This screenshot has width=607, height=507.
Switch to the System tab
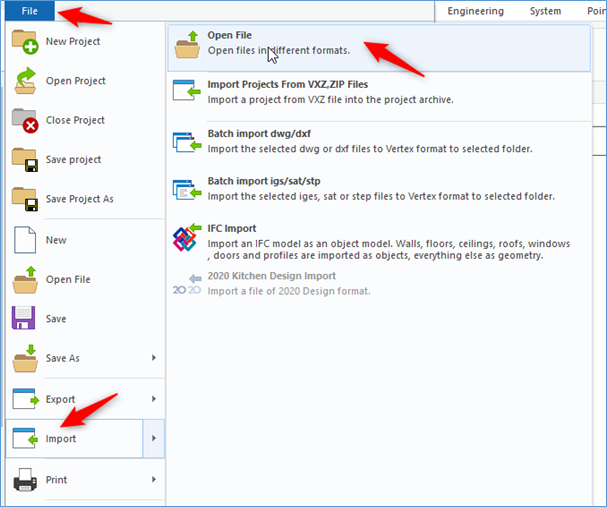coord(545,11)
